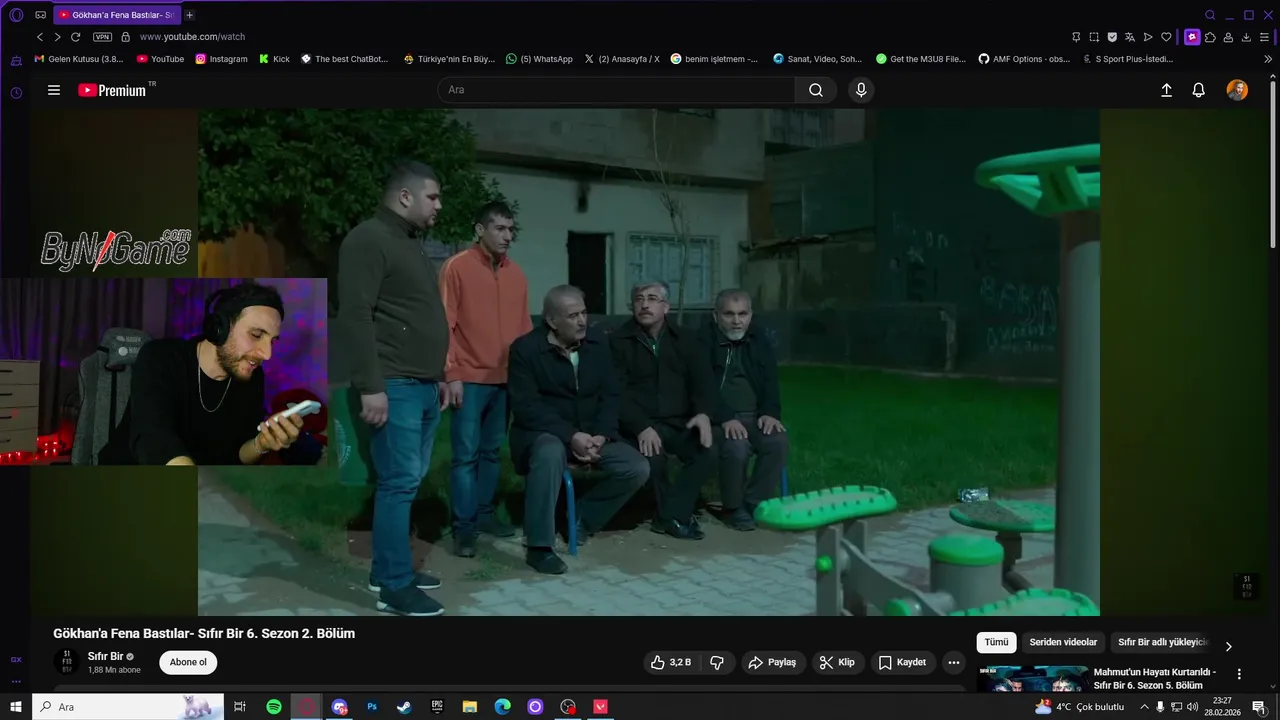Click the video player to pause
This screenshot has height=720, width=1280.
[x=648, y=362]
